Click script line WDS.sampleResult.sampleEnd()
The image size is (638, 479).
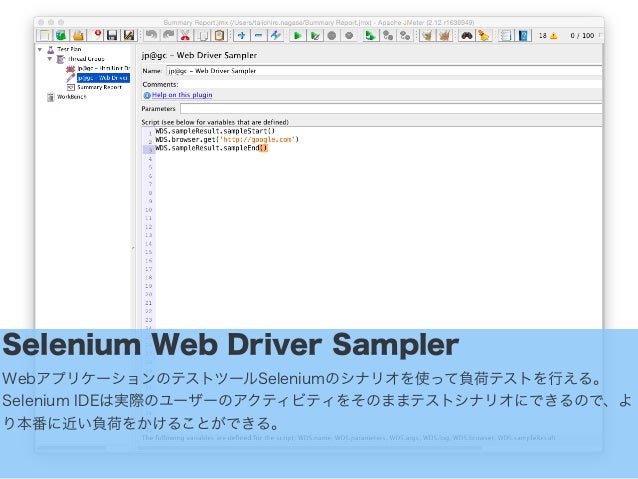pyautogui.click(x=212, y=148)
